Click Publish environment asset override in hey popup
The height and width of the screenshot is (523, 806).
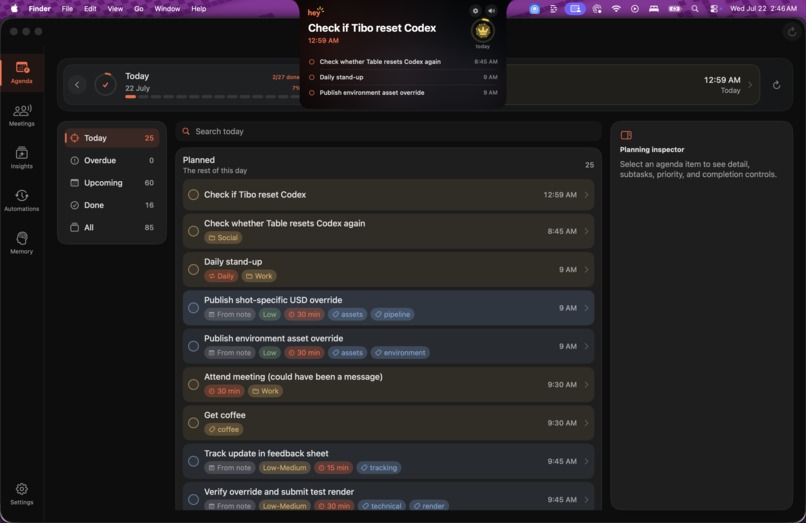(404, 93)
